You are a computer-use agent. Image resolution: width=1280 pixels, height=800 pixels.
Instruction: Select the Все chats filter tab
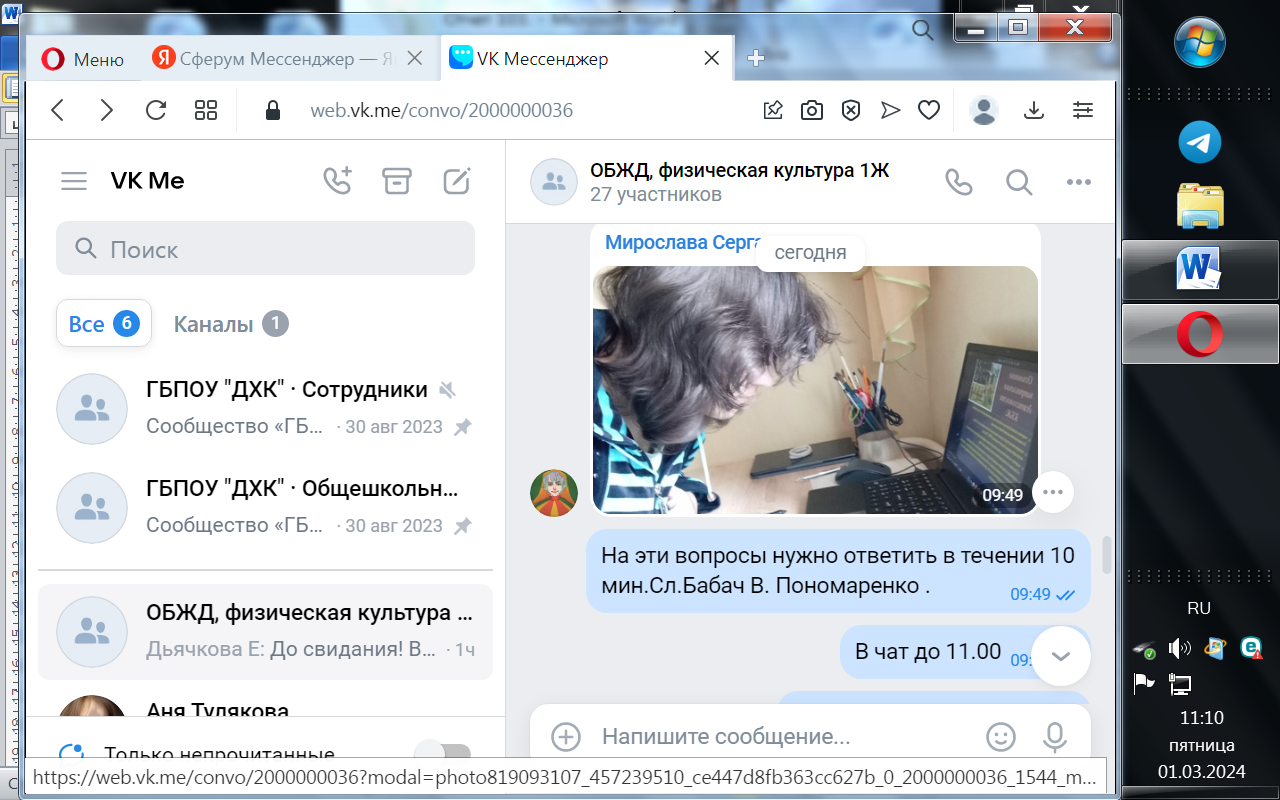pos(103,324)
